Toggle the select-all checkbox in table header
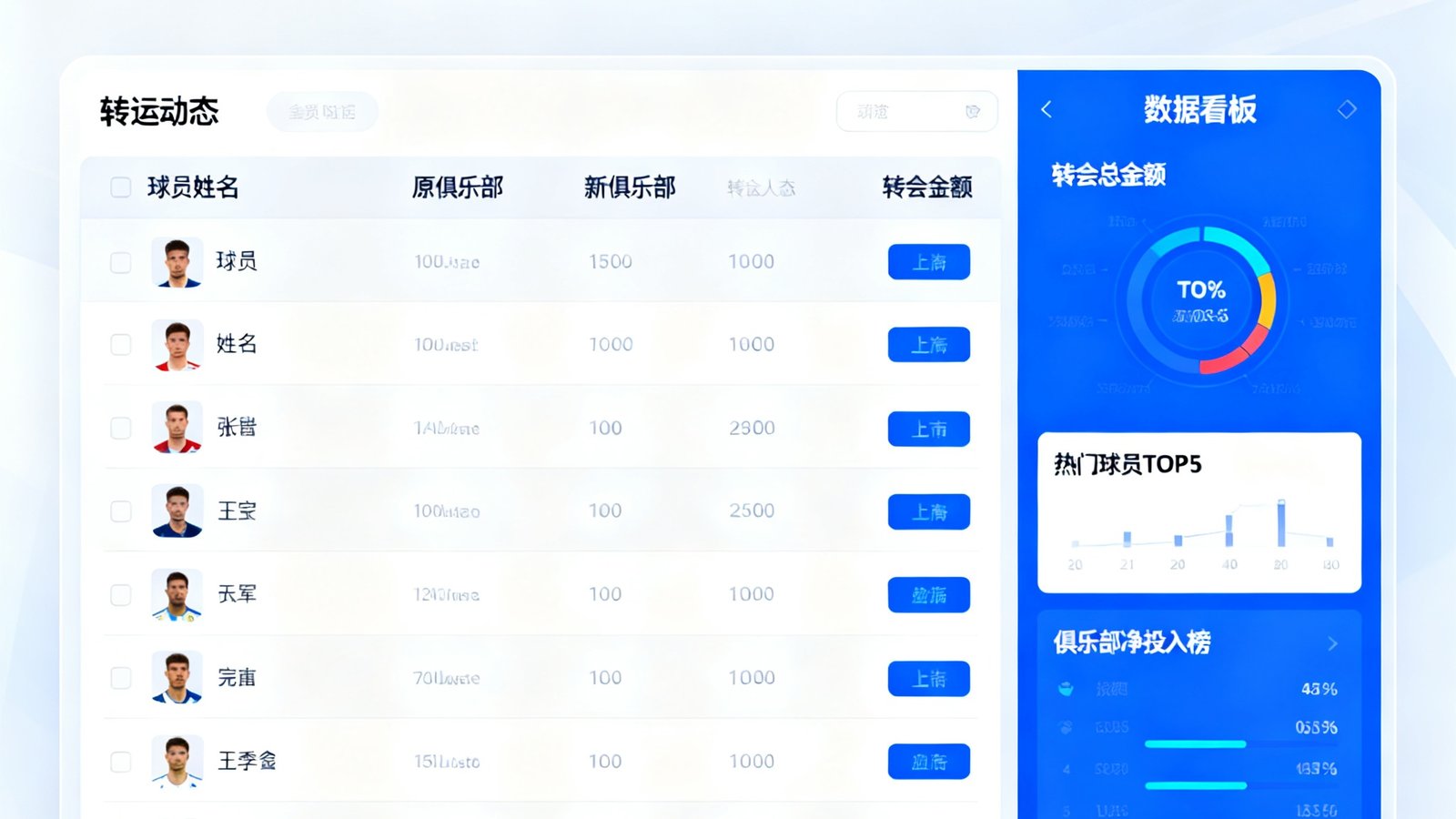The image size is (1456, 819). 121,187
